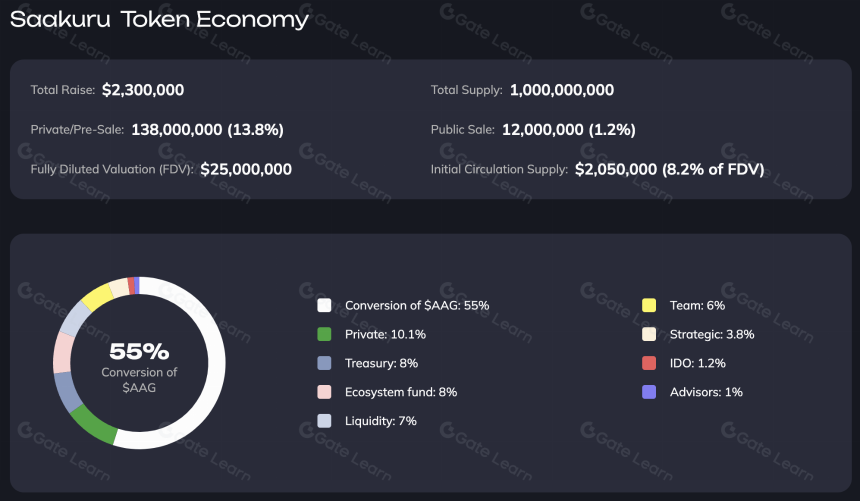
Task: Select the "Treasury: 8%" legend label
Action: [x=381, y=363]
